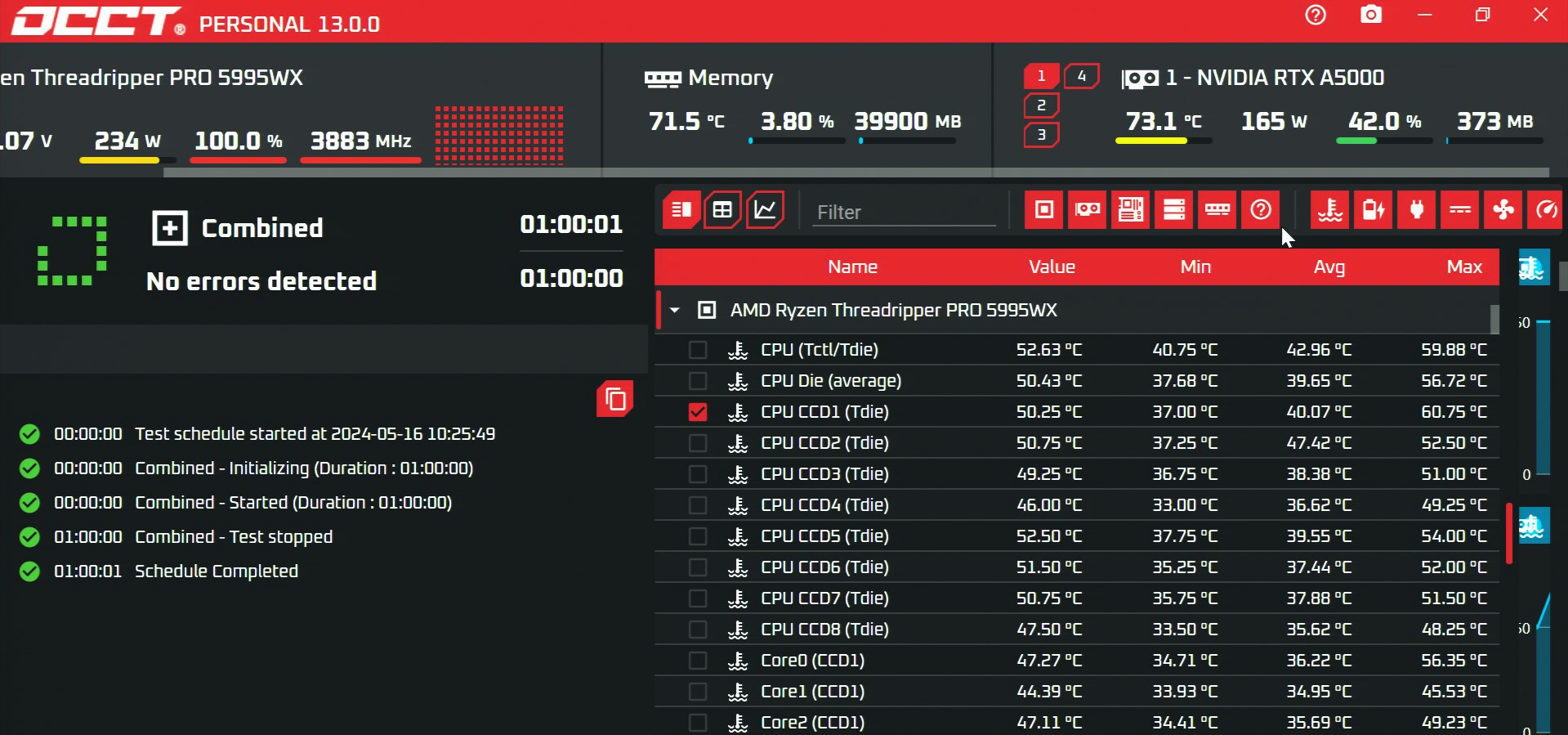Toggle the temperature filter icon
This screenshot has height=735, width=1568.
1330,210
